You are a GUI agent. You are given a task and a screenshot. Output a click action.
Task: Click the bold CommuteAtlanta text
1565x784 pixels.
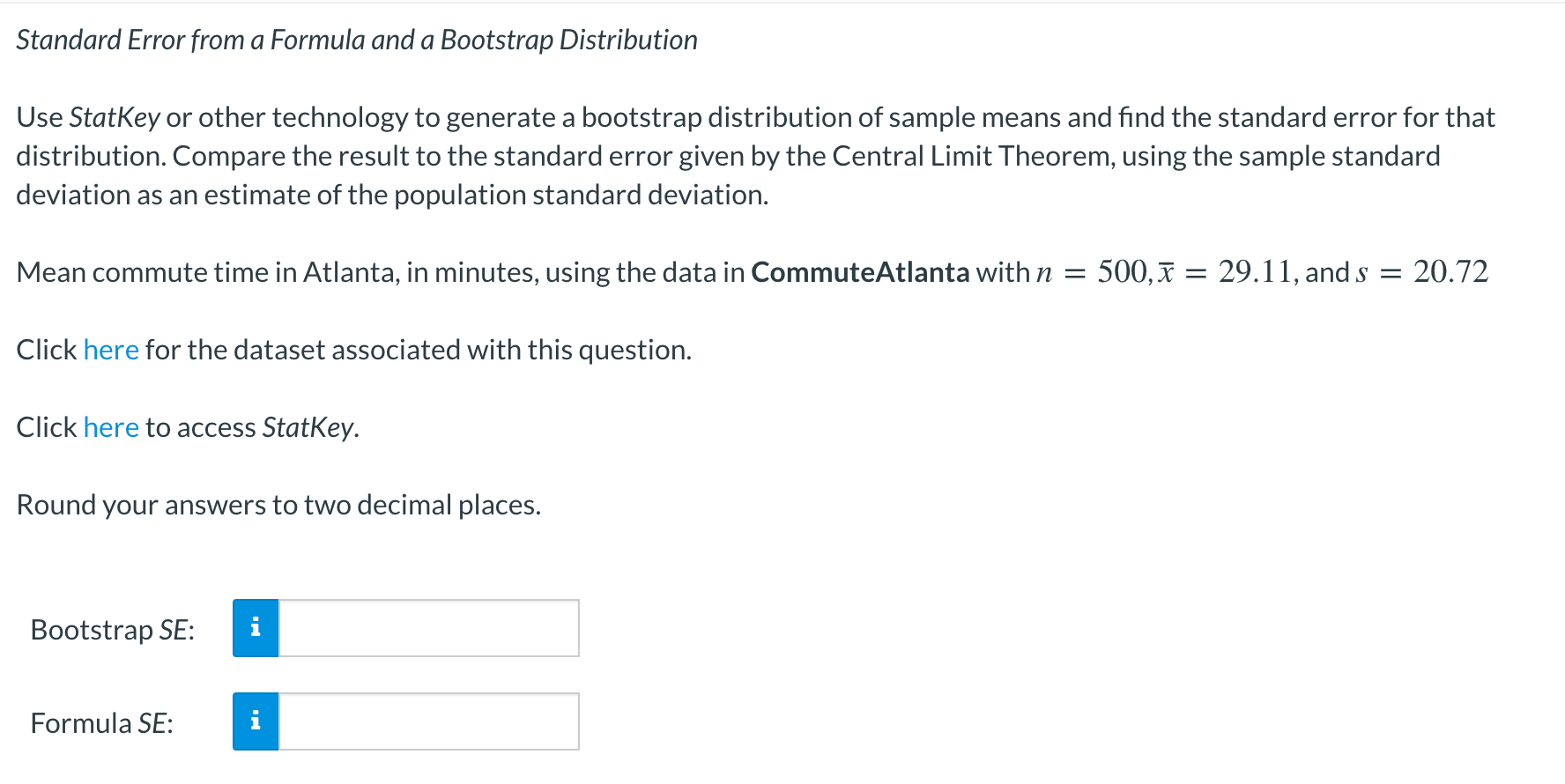[859, 272]
